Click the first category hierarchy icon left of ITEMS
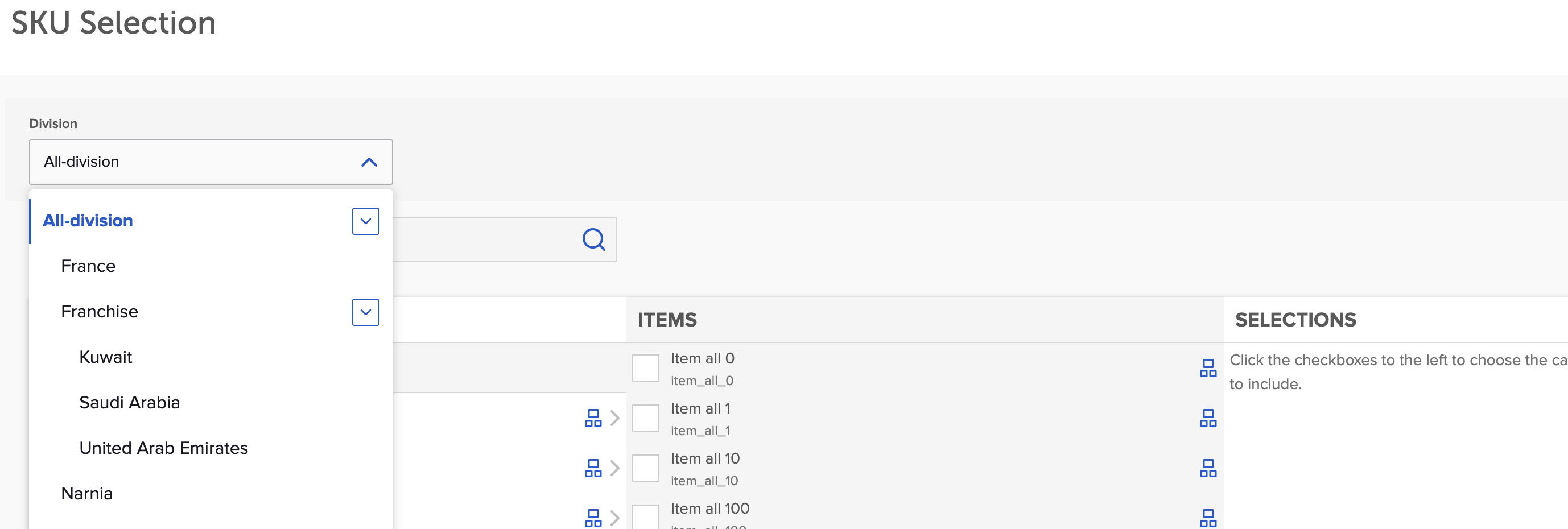This screenshot has width=1568, height=529. tap(593, 418)
